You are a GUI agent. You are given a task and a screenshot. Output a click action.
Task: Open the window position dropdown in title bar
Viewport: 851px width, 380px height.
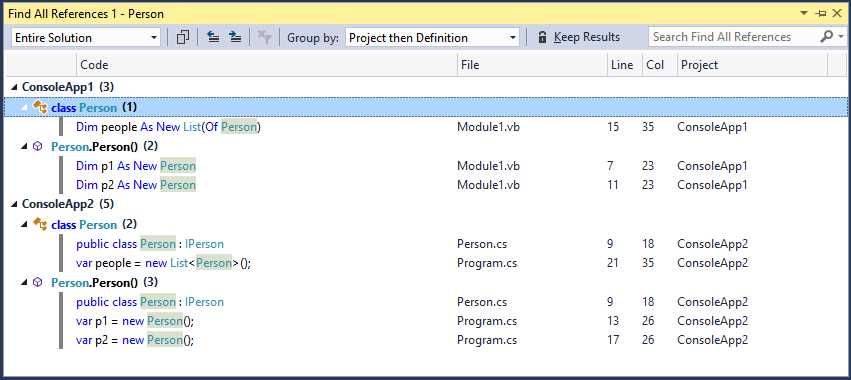tap(804, 14)
